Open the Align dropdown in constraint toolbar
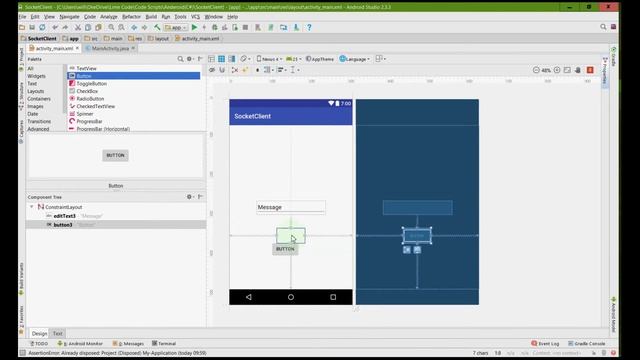 click(x=282, y=70)
